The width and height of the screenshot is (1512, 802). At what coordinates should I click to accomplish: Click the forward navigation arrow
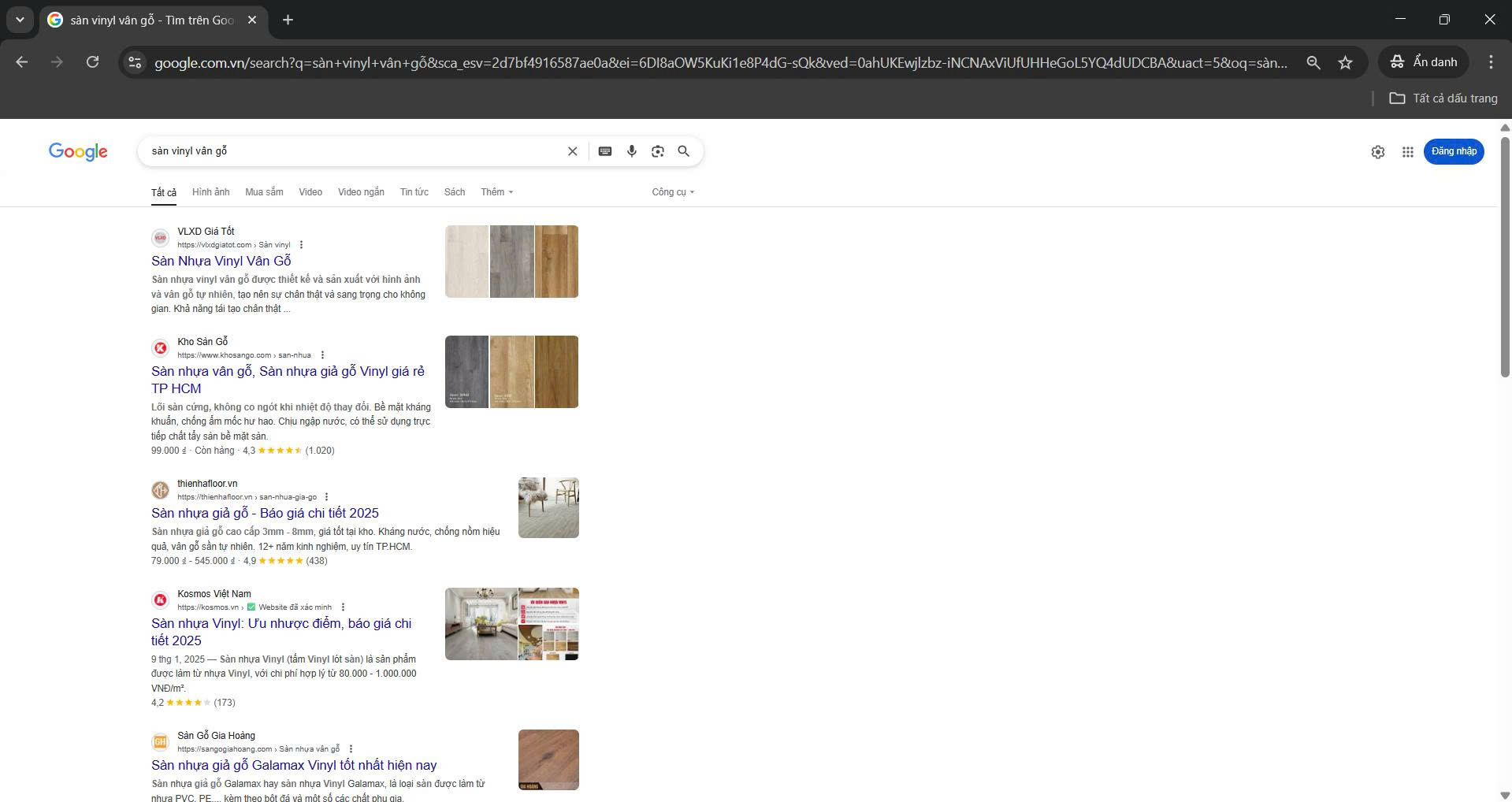pos(57,62)
